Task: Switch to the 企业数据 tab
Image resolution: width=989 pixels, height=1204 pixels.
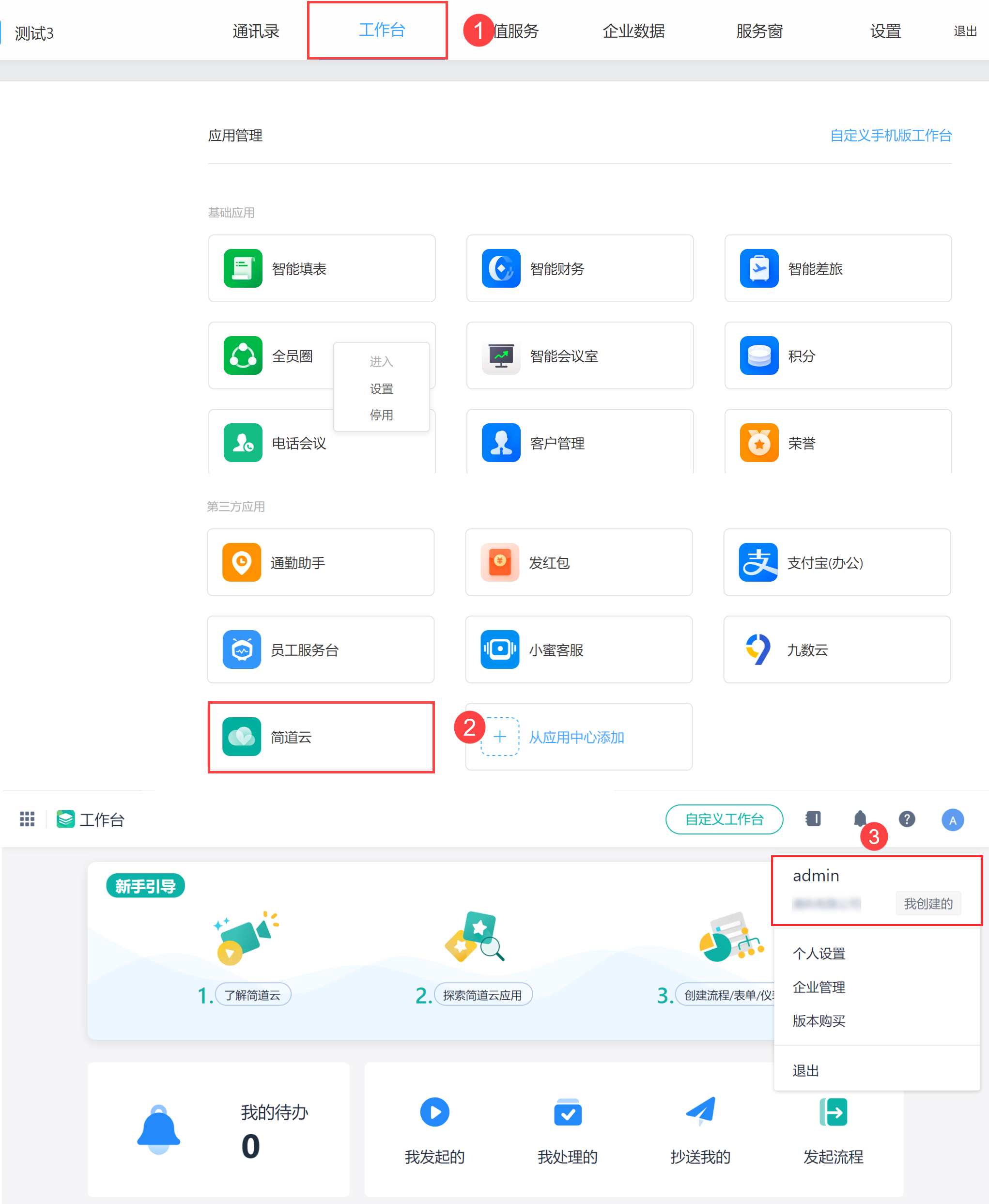Action: coord(634,31)
